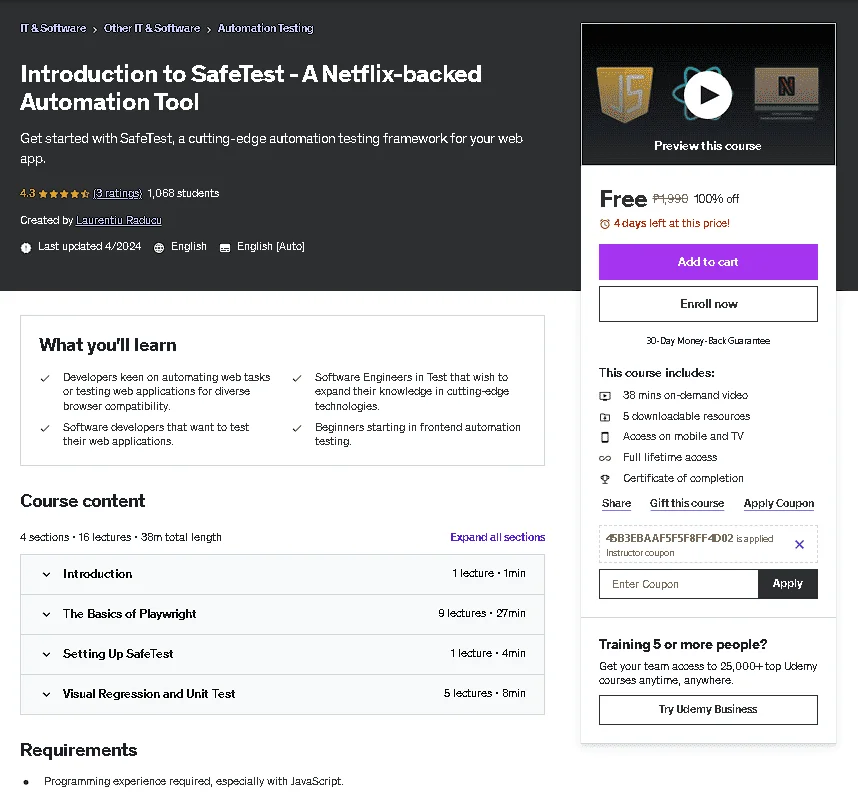Click the JS shield logo in preview
This screenshot has height=804, width=858.
(625, 94)
